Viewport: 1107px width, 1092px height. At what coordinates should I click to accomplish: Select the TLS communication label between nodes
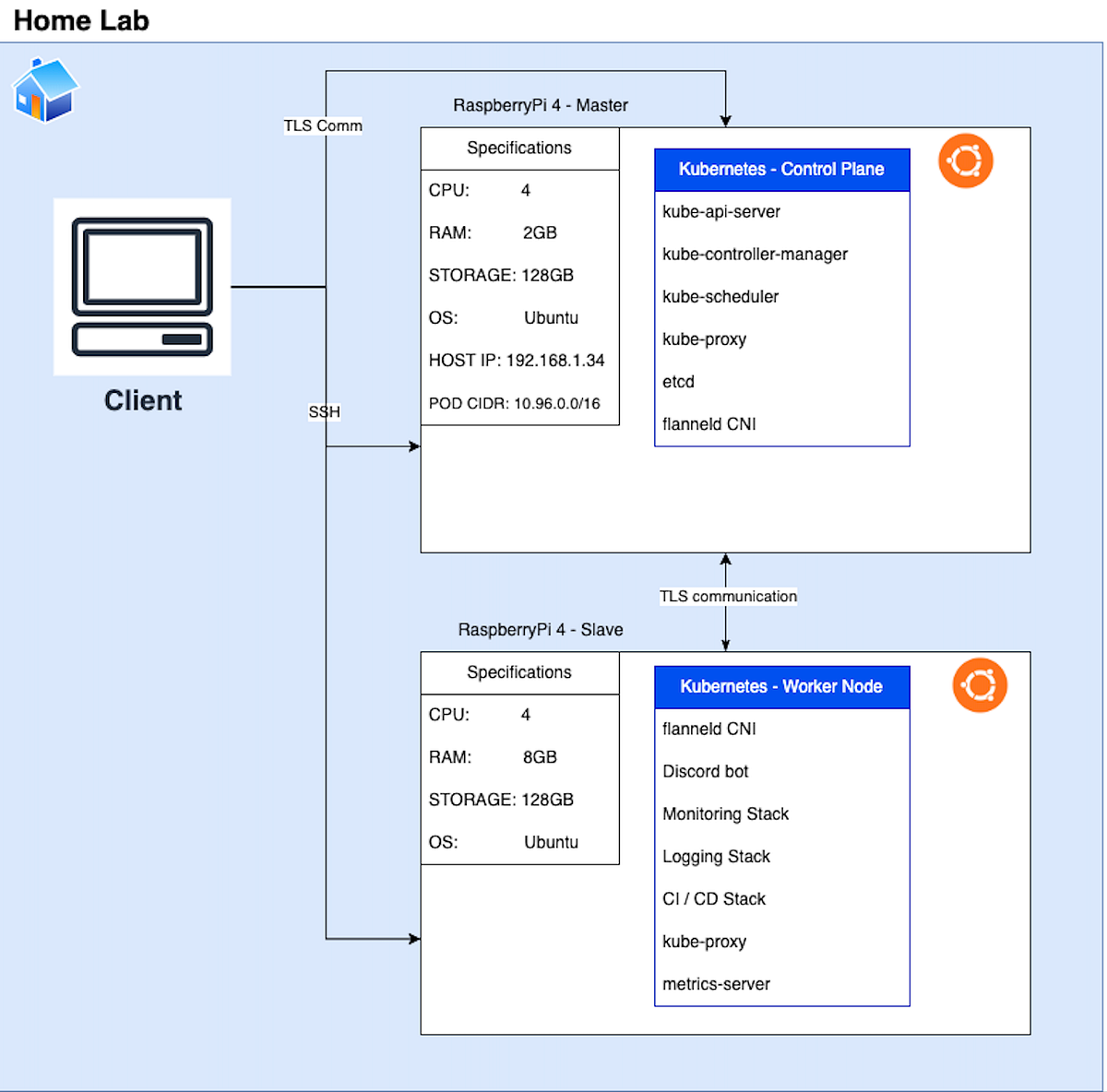[728, 596]
